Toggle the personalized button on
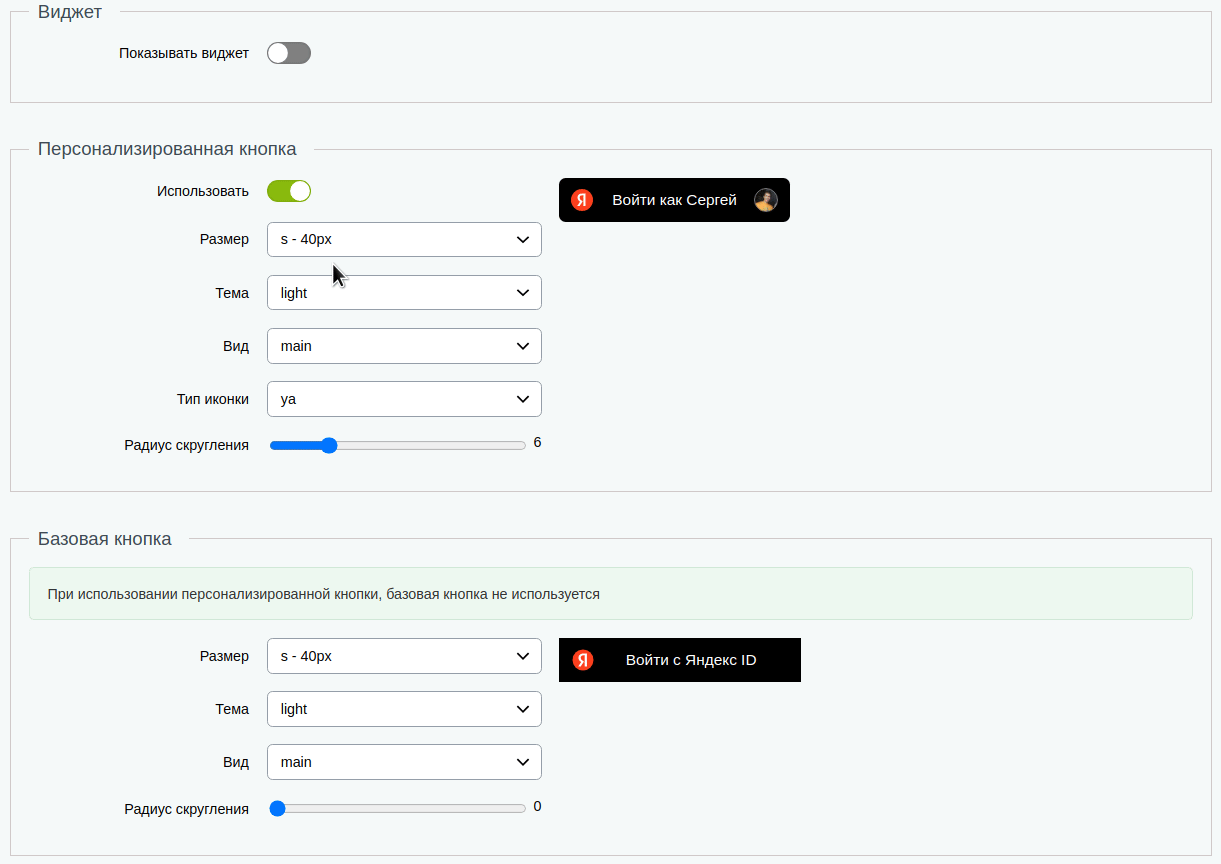This screenshot has height=864, width=1221. tap(289, 190)
